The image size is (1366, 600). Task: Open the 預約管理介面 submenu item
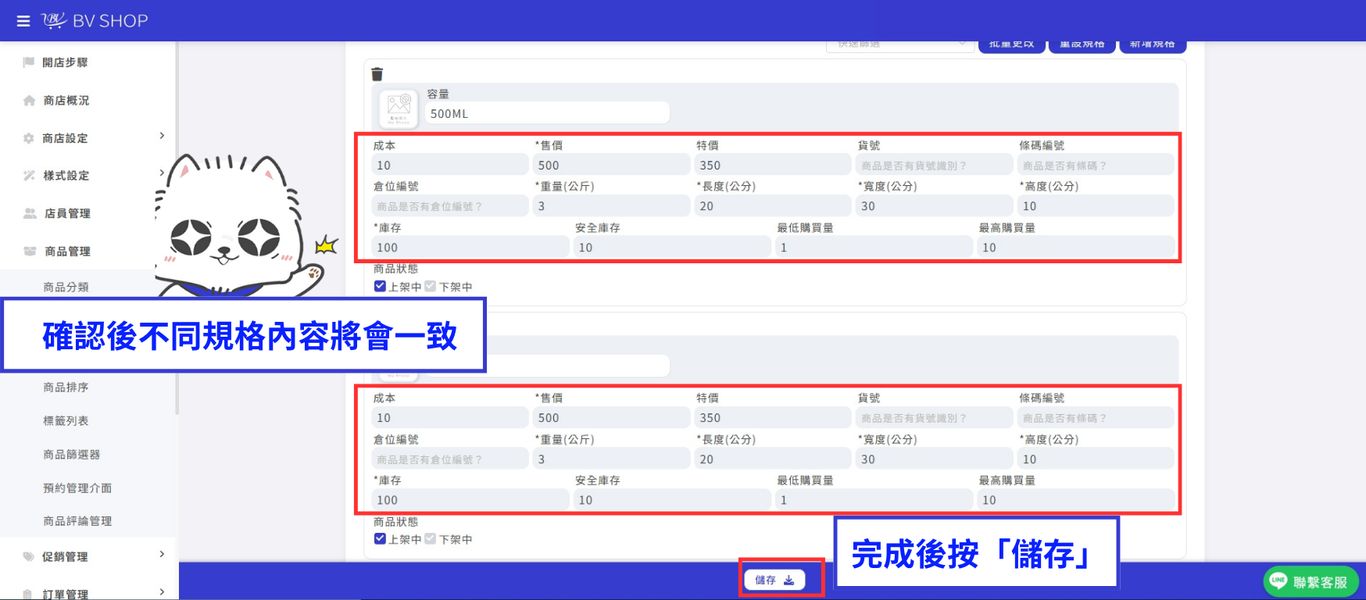coord(77,488)
